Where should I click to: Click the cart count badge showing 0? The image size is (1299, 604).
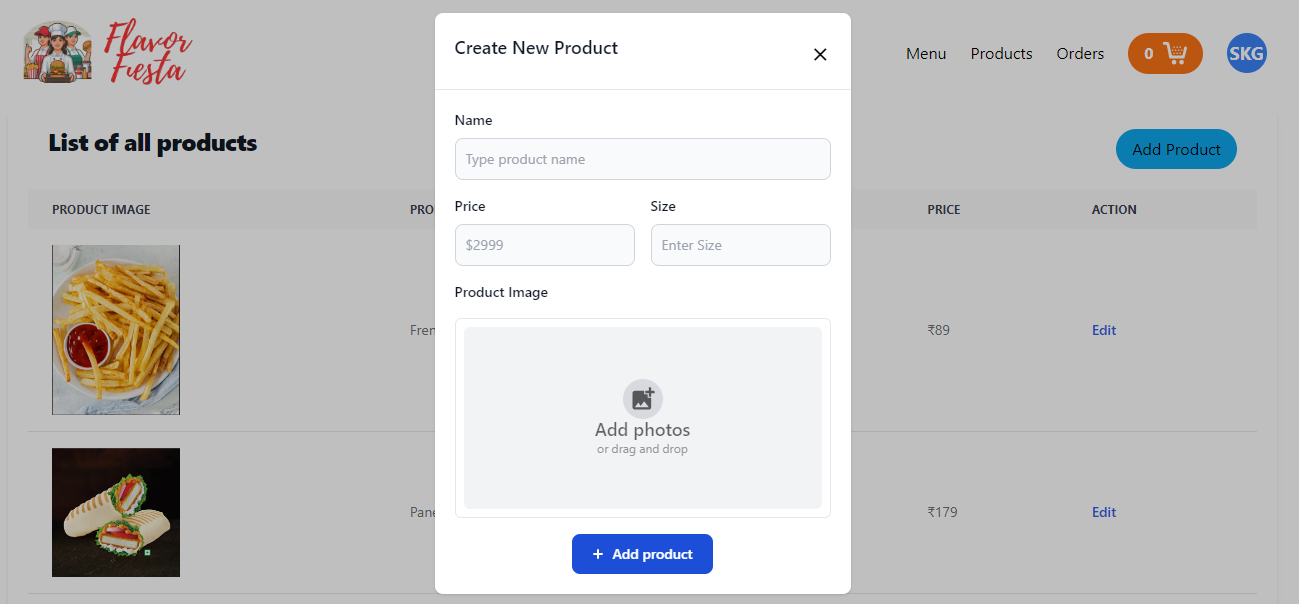tap(1148, 53)
